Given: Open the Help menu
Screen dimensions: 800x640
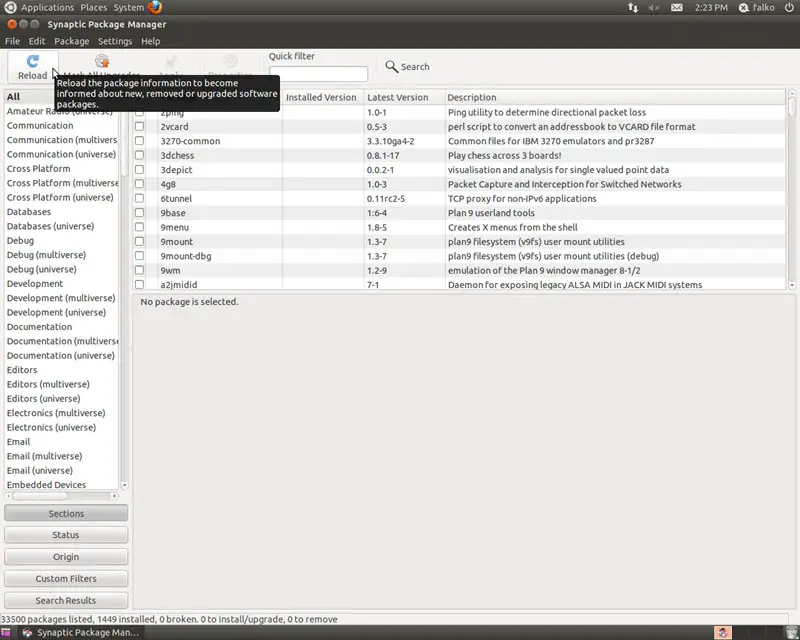Looking at the screenshot, I should pyautogui.click(x=151, y=41).
